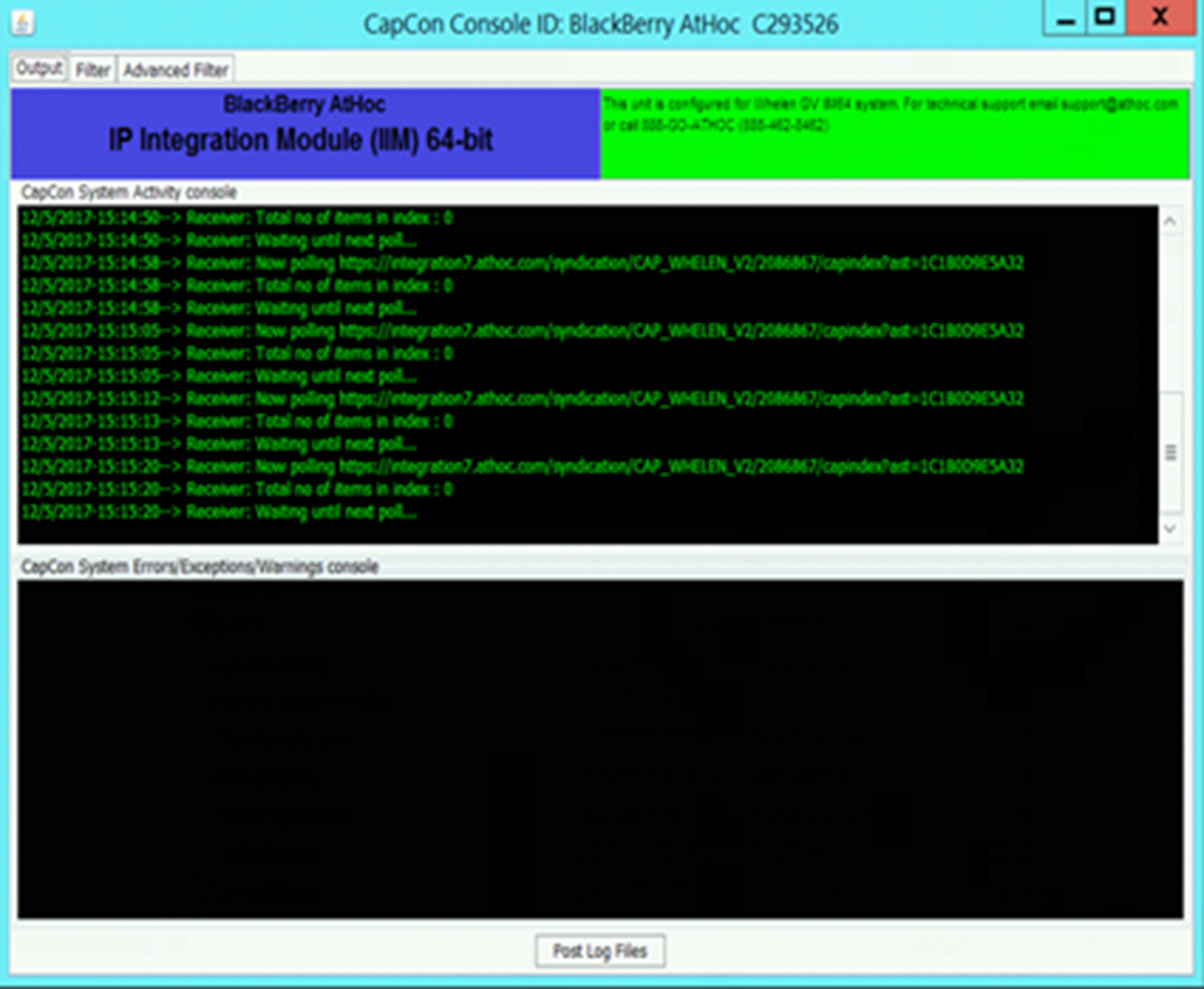Click inside the Errors/Exceptions/Warnings console area

[600, 750]
